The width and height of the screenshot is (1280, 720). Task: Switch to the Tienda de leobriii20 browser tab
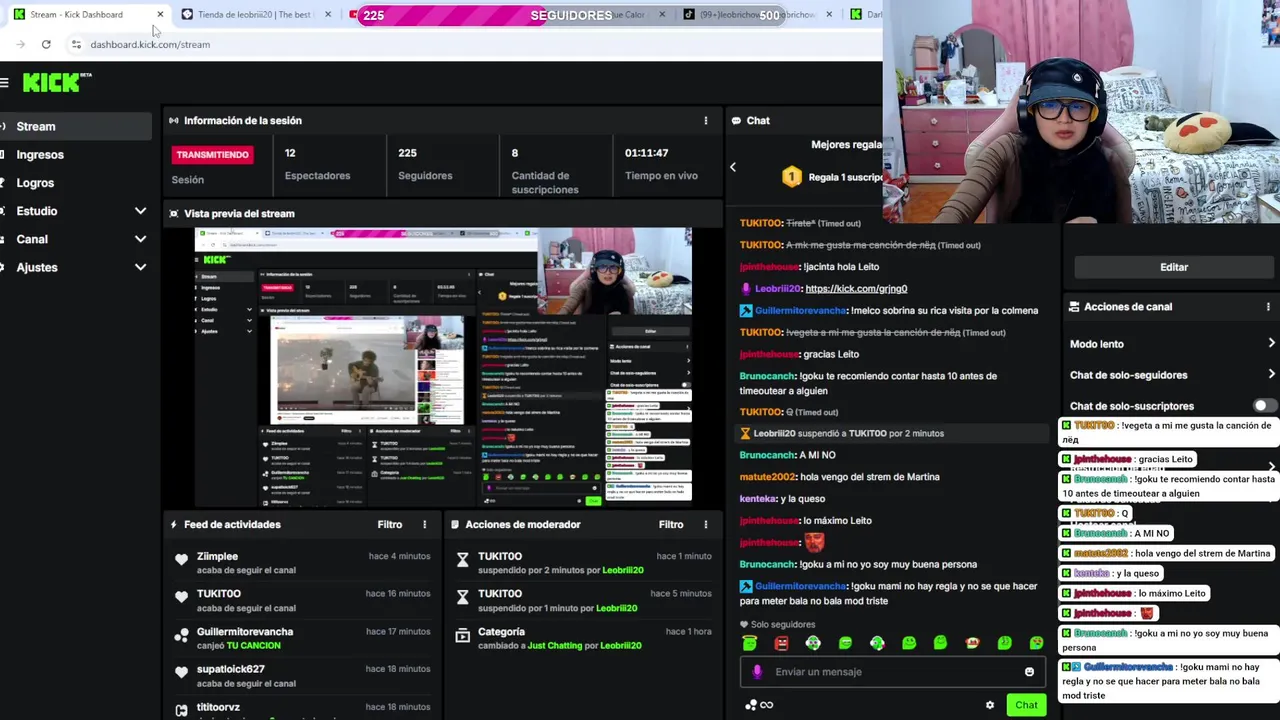[x=254, y=14]
